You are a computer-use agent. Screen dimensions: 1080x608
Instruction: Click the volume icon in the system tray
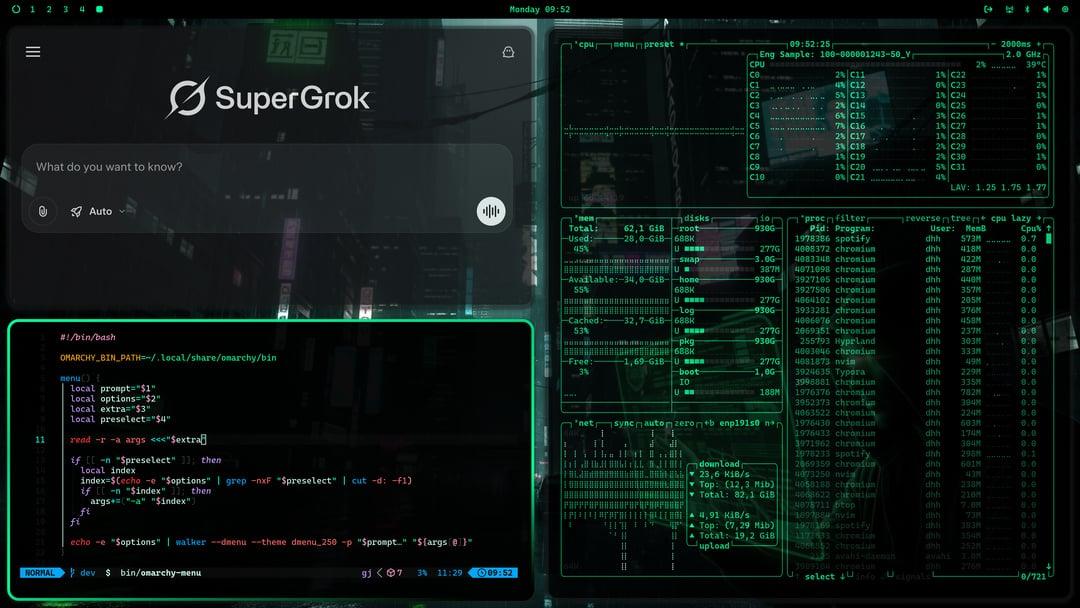tap(1044, 9)
